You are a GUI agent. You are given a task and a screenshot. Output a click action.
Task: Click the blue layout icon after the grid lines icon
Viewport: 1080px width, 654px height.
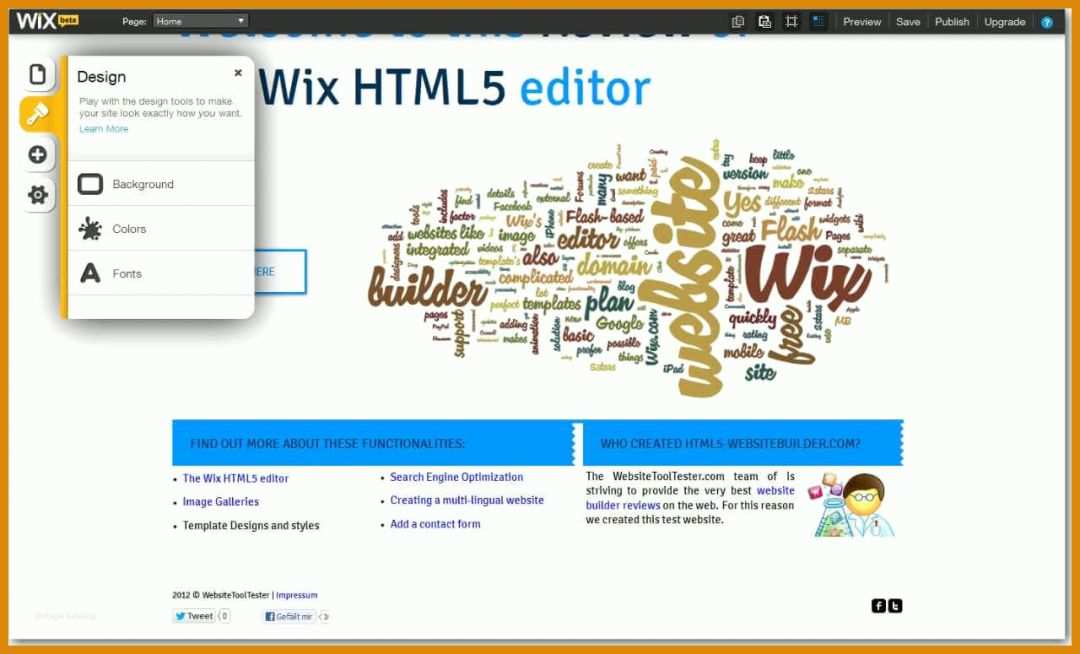[x=818, y=21]
